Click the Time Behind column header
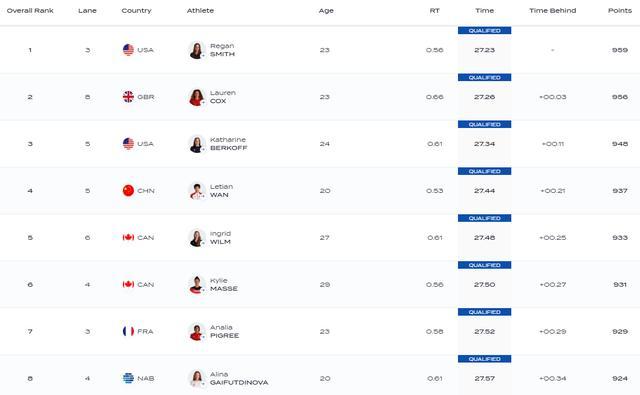This screenshot has width=640, height=395. click(553, 11)
